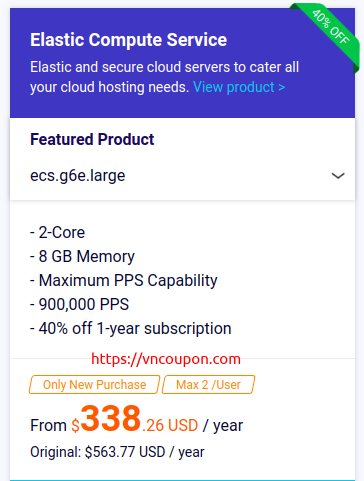
Task: Click the View product link
Action: coord(239,87)
